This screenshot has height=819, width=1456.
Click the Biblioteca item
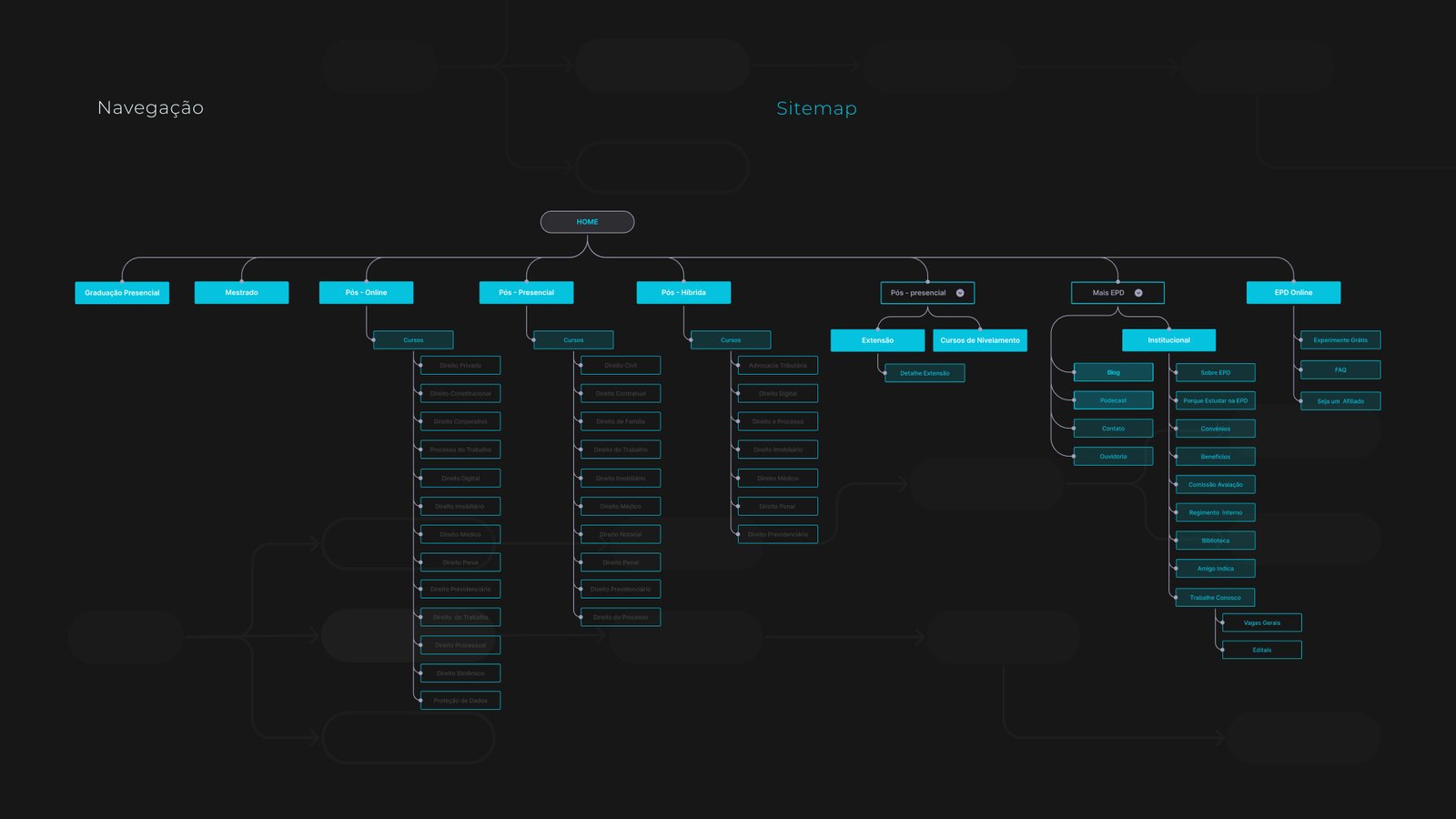click(1215, 541)
